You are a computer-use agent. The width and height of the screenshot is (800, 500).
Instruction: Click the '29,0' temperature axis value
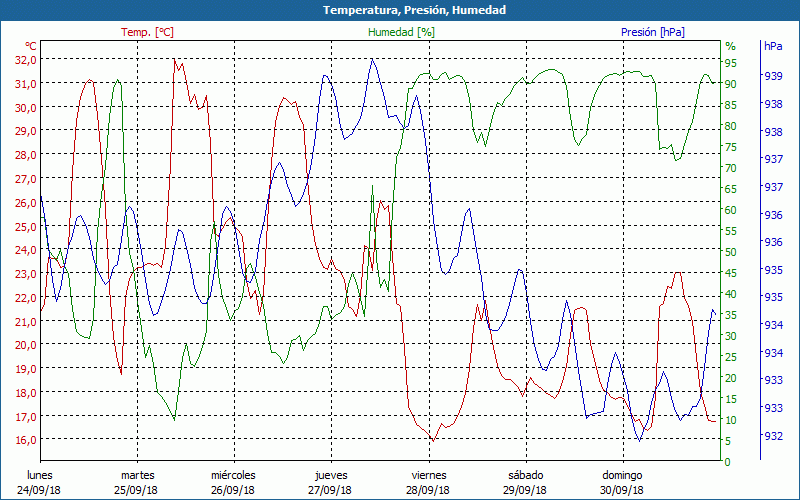pyautogui.click(x=26, y=131)
